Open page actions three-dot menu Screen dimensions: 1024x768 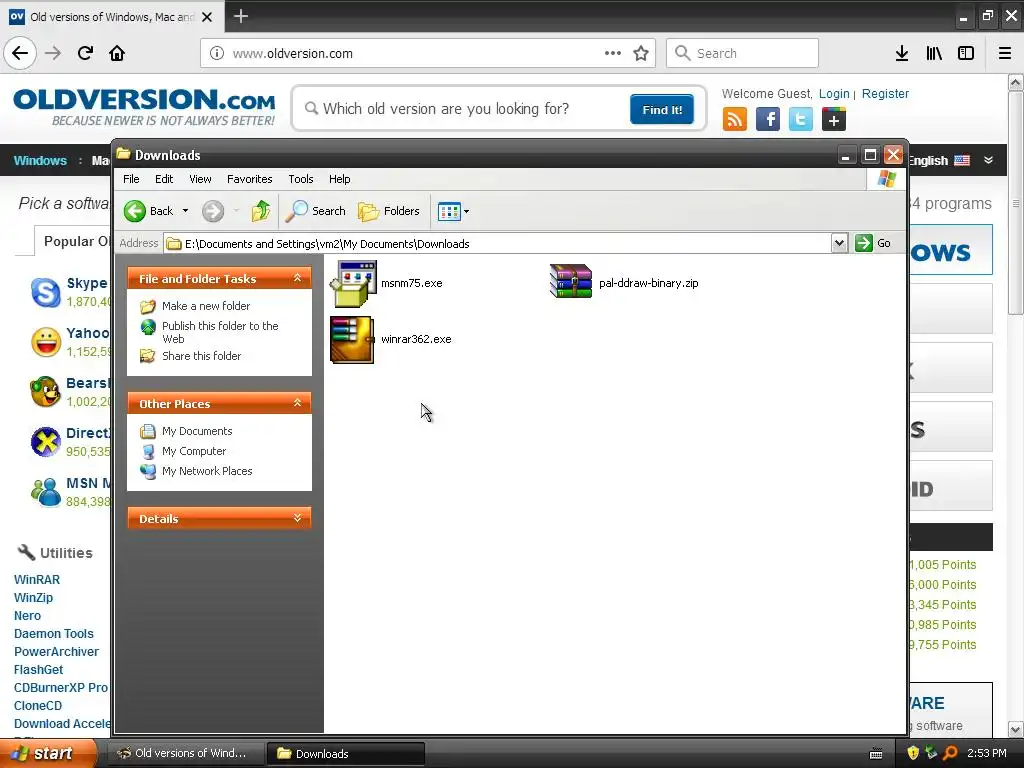coord(613,53)
